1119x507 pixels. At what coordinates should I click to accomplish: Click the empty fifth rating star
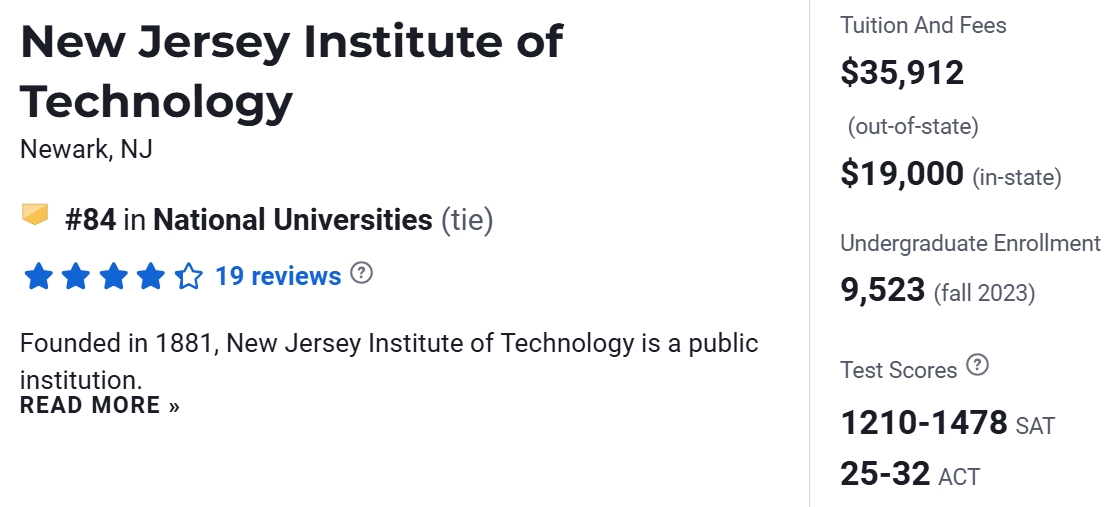tap(189, 276)
